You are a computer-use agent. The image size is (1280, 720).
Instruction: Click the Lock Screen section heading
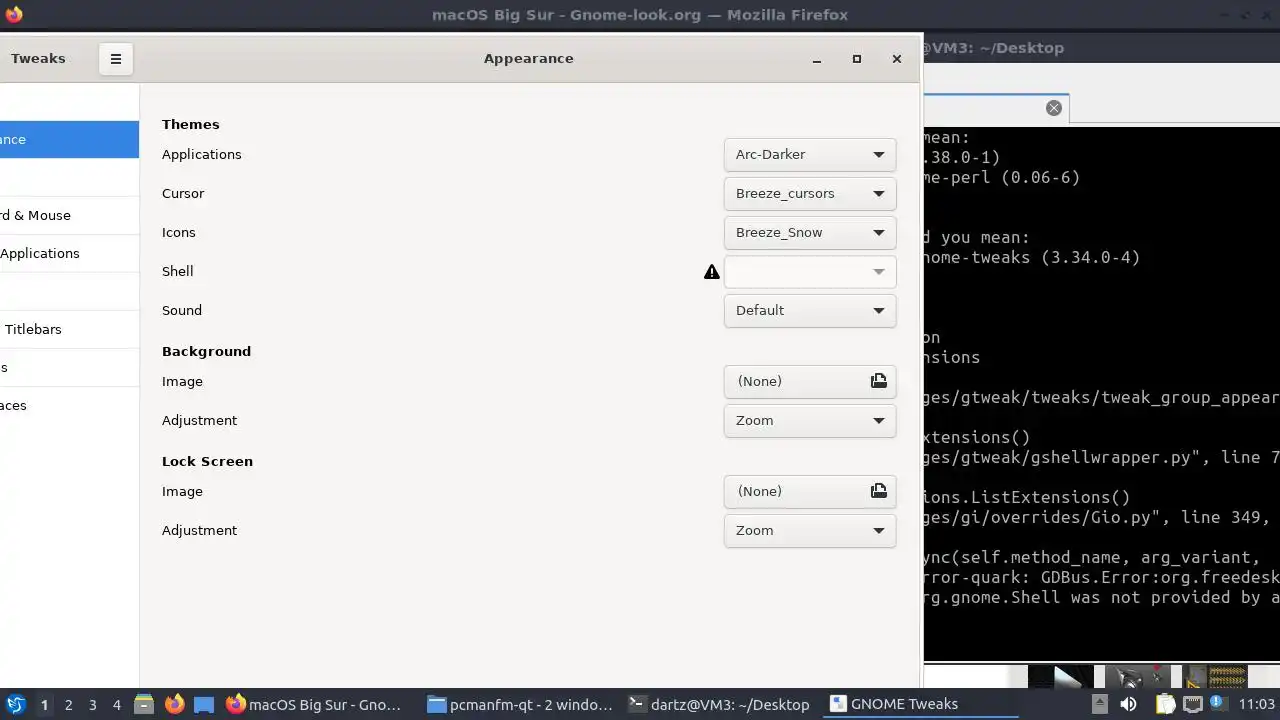(x=207, y=461)
